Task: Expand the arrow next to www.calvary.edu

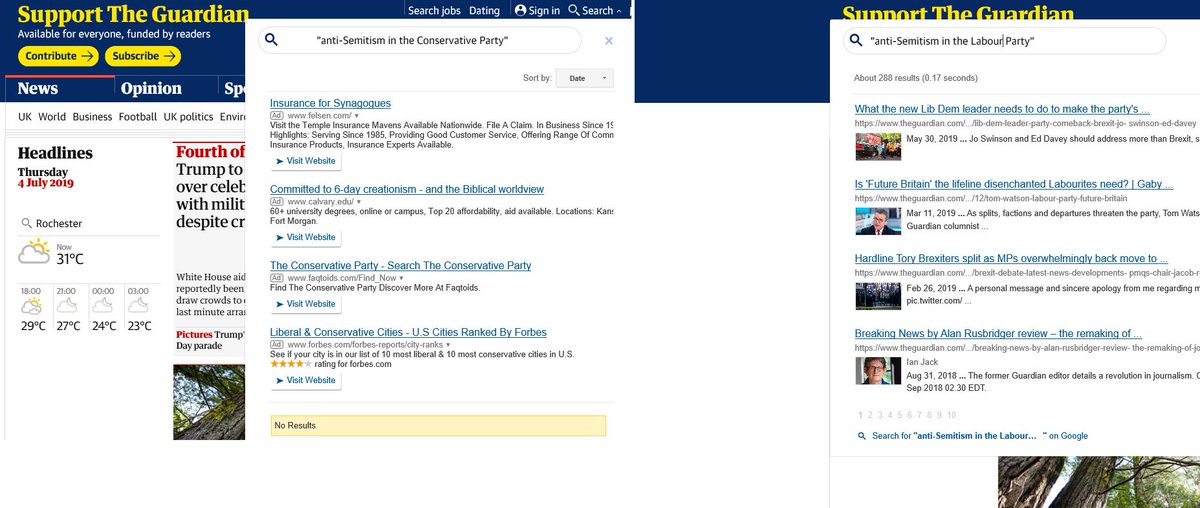Action: click(357, 201)
